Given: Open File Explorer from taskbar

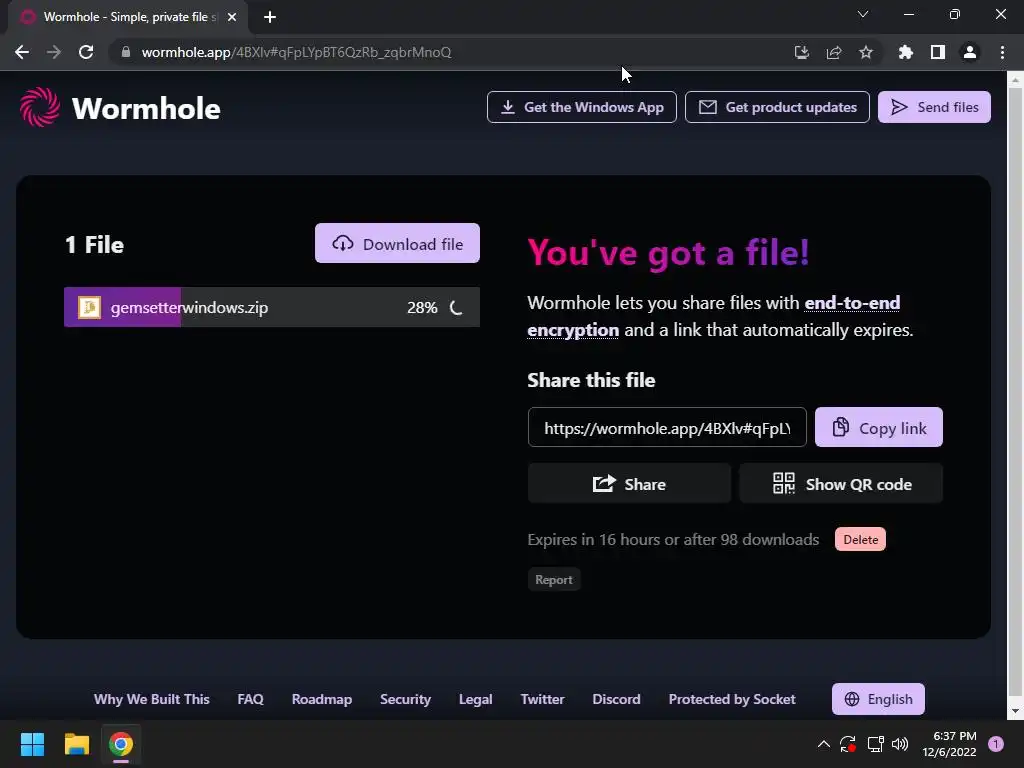Looking at the screenshot, I should coord(76,744).
